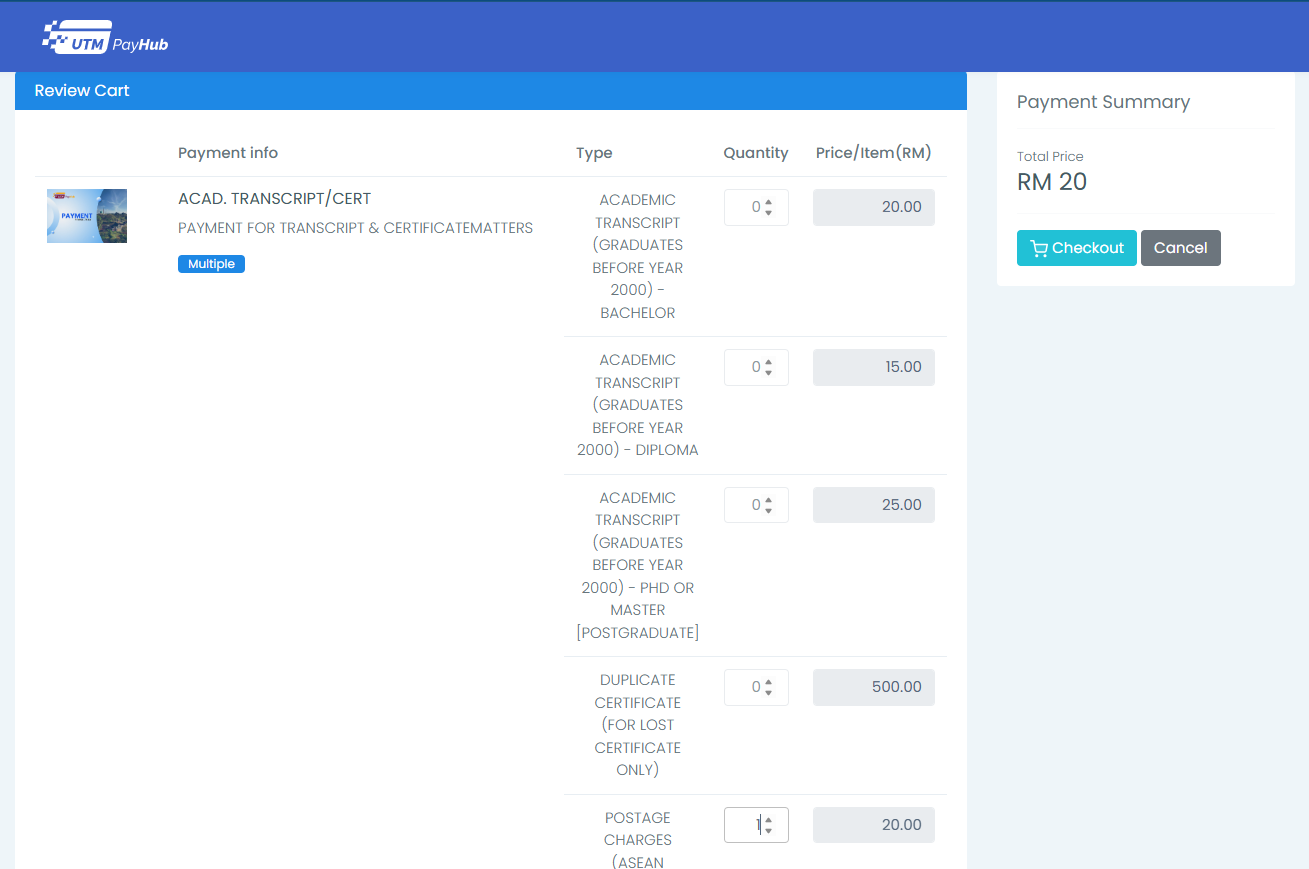
Task: Decrease Postage Charges quantity
Action: [768, 831]
